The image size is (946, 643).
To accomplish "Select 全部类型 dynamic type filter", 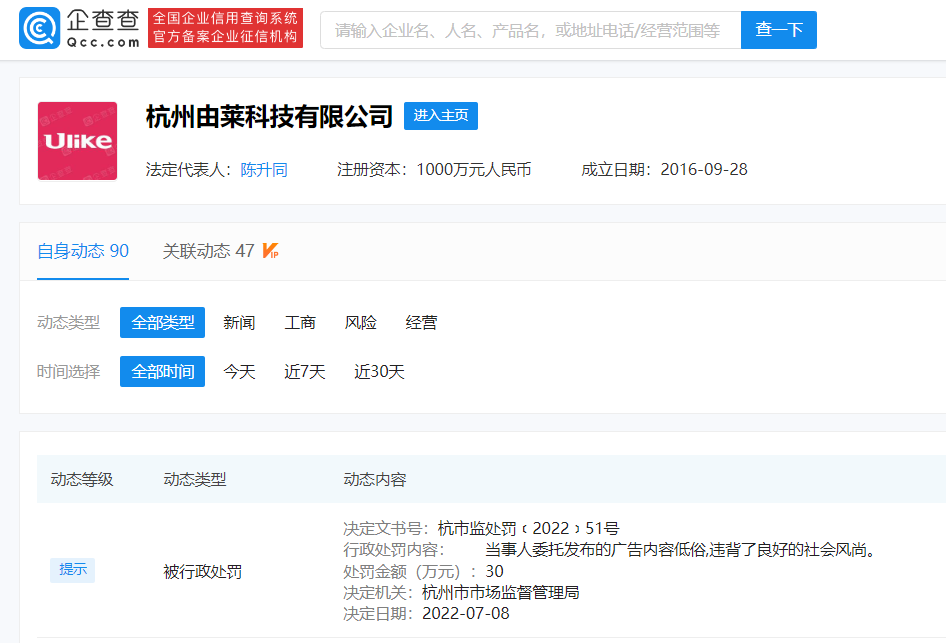I will 162,322.
